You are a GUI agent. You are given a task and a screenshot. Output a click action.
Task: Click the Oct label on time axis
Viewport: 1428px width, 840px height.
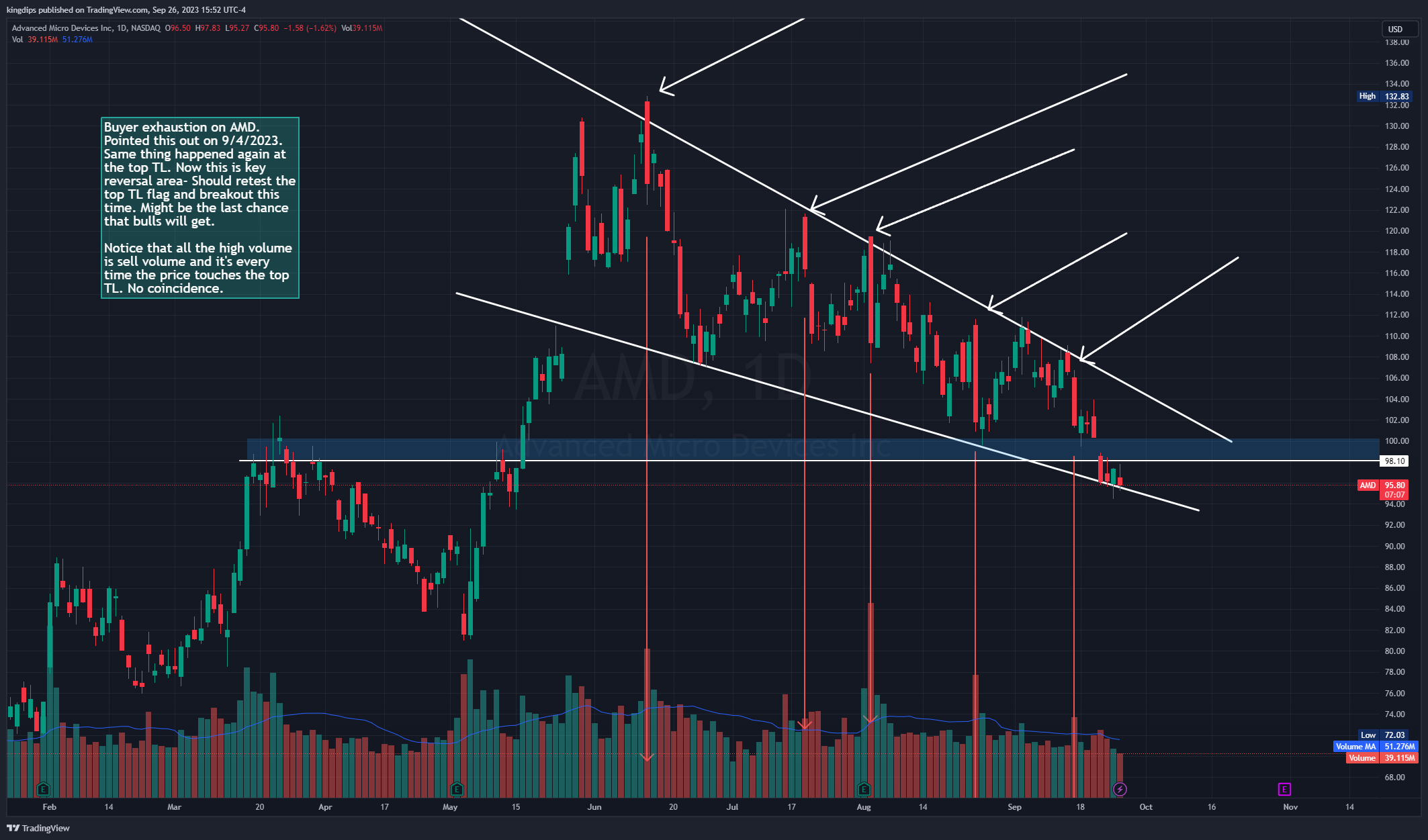coord(1146,806)
